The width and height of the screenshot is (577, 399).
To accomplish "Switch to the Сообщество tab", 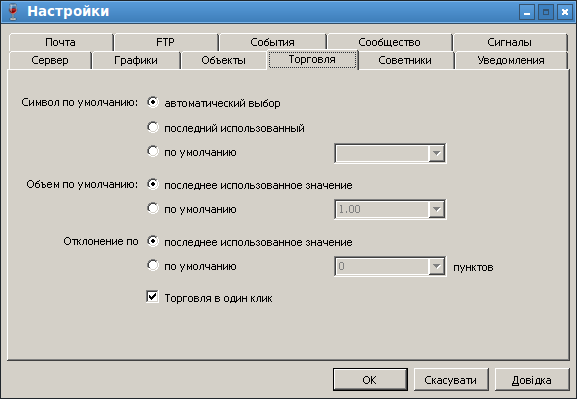I will click(389, 42).
